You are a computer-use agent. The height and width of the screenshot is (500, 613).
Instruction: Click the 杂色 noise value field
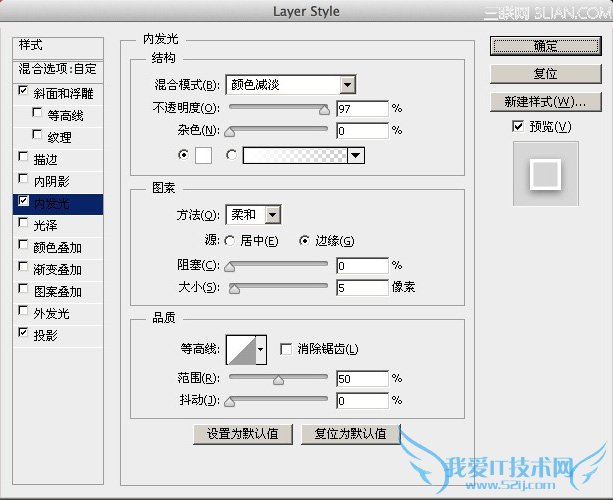pyautogui.click(x=362, y=131)
